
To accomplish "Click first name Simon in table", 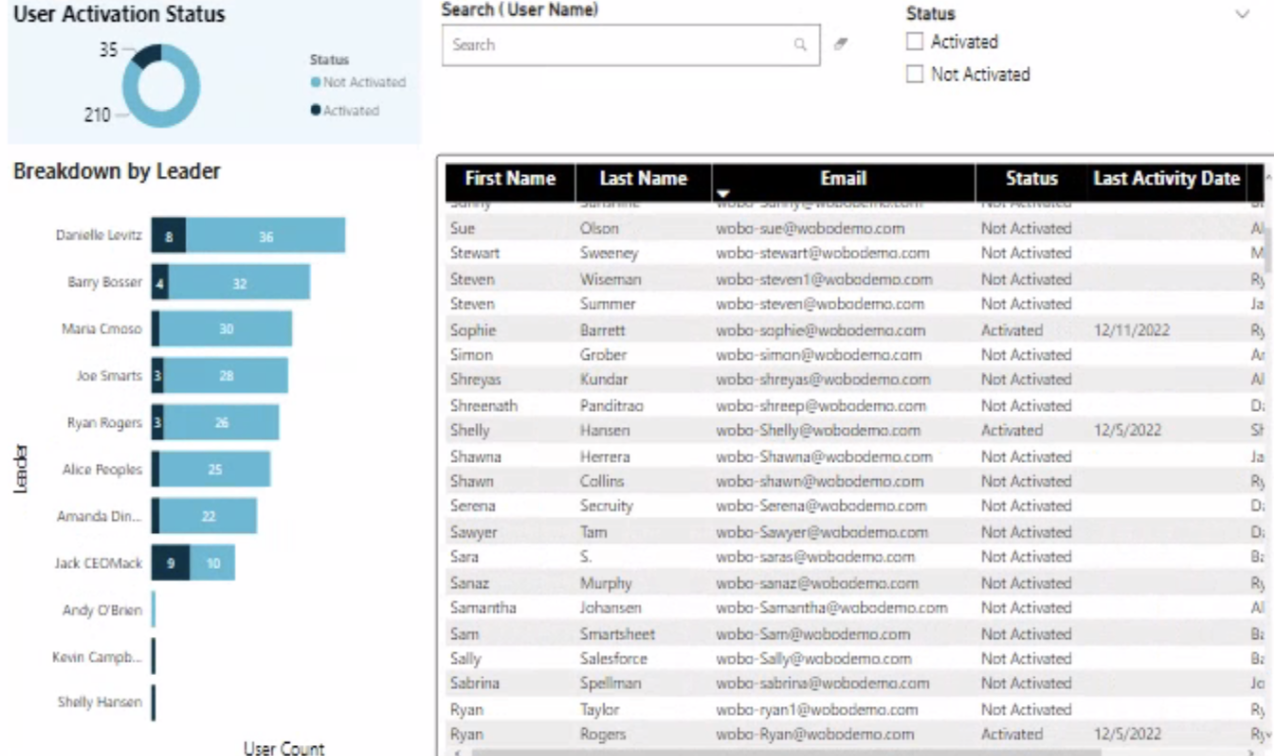I will click(471, 355).
